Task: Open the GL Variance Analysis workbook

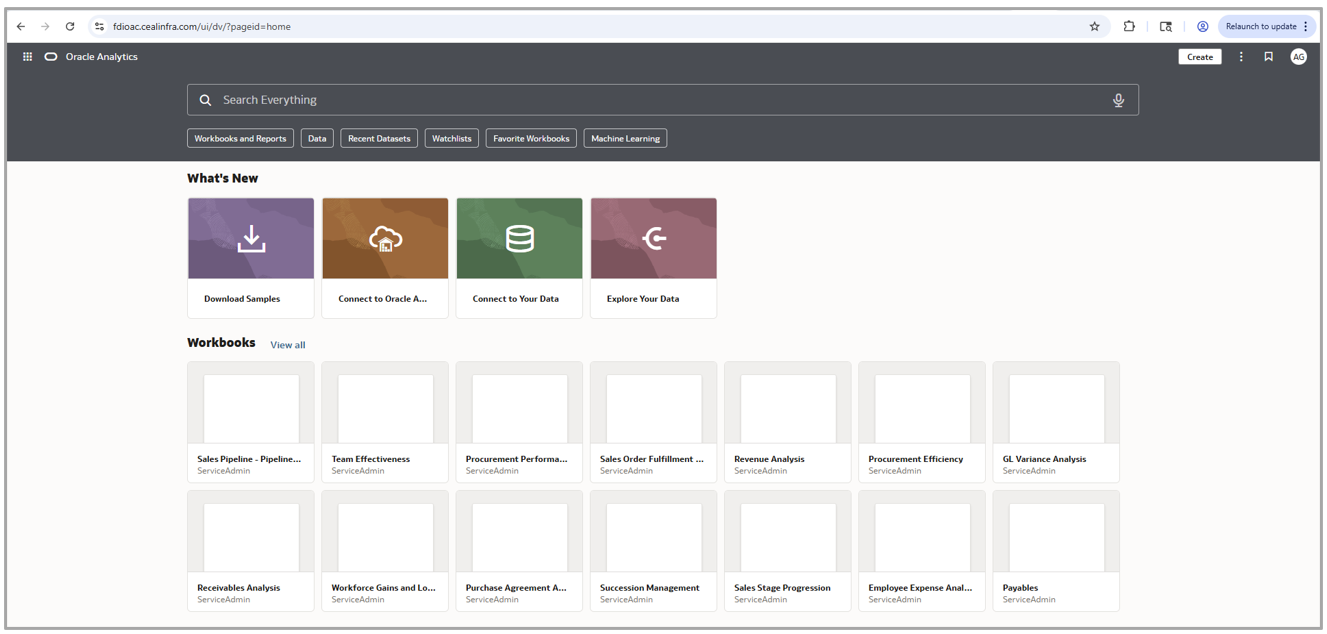Action: pos(1055,421)
